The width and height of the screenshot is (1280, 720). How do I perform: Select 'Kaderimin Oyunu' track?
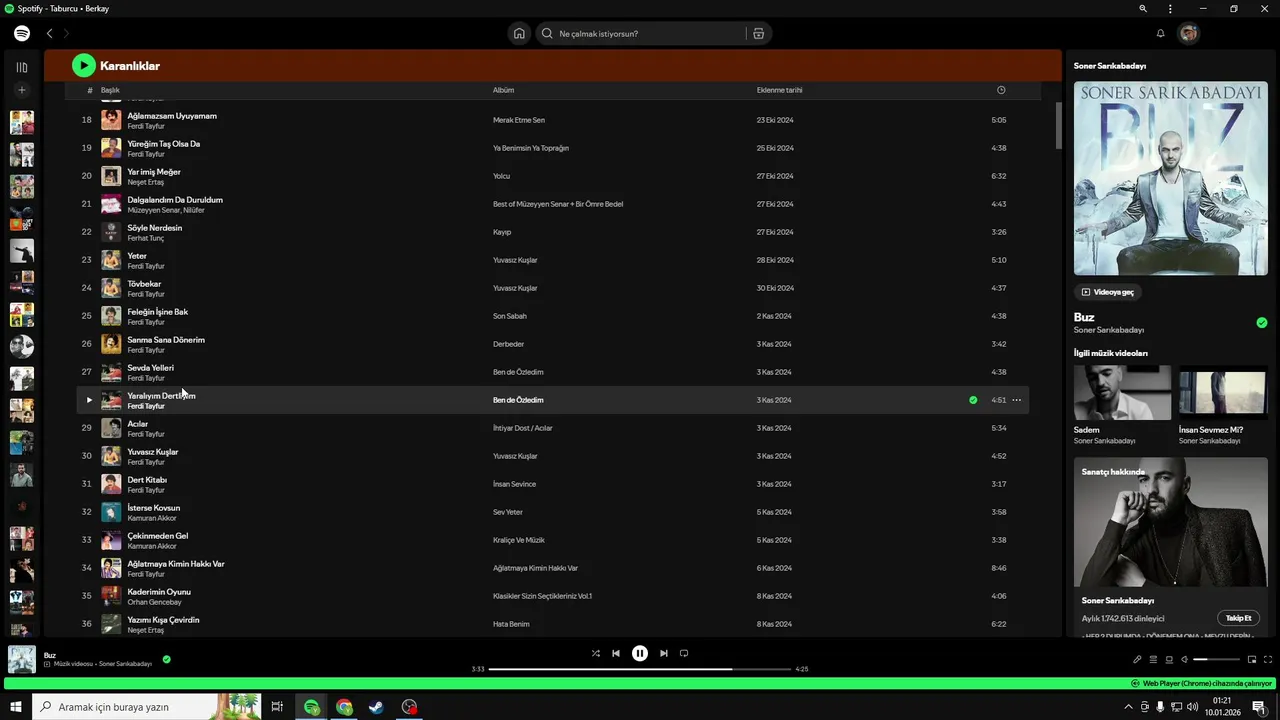pyautogui.click(x=159, y=592)
